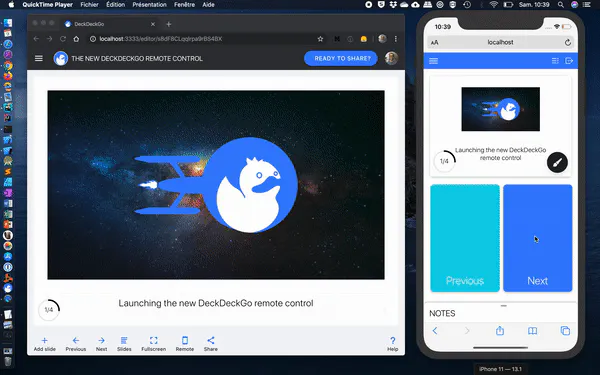
Task: Tap the slides list icon in phone header
Action: (555, 61)
